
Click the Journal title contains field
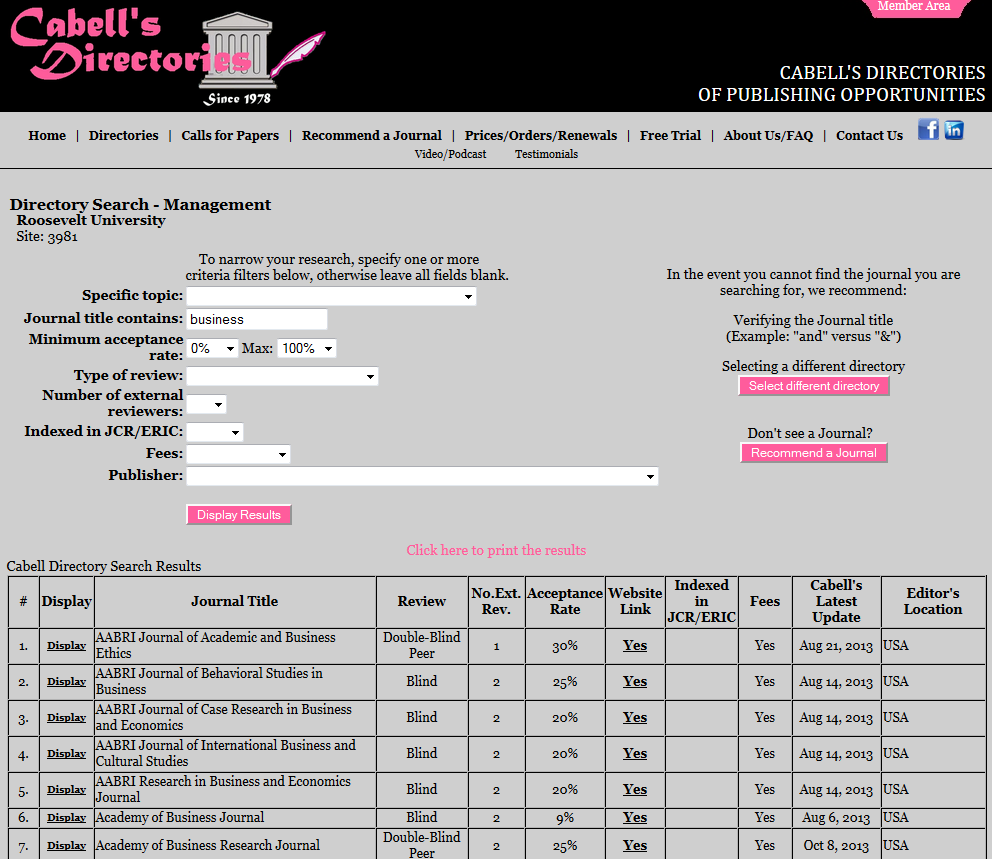256,319
